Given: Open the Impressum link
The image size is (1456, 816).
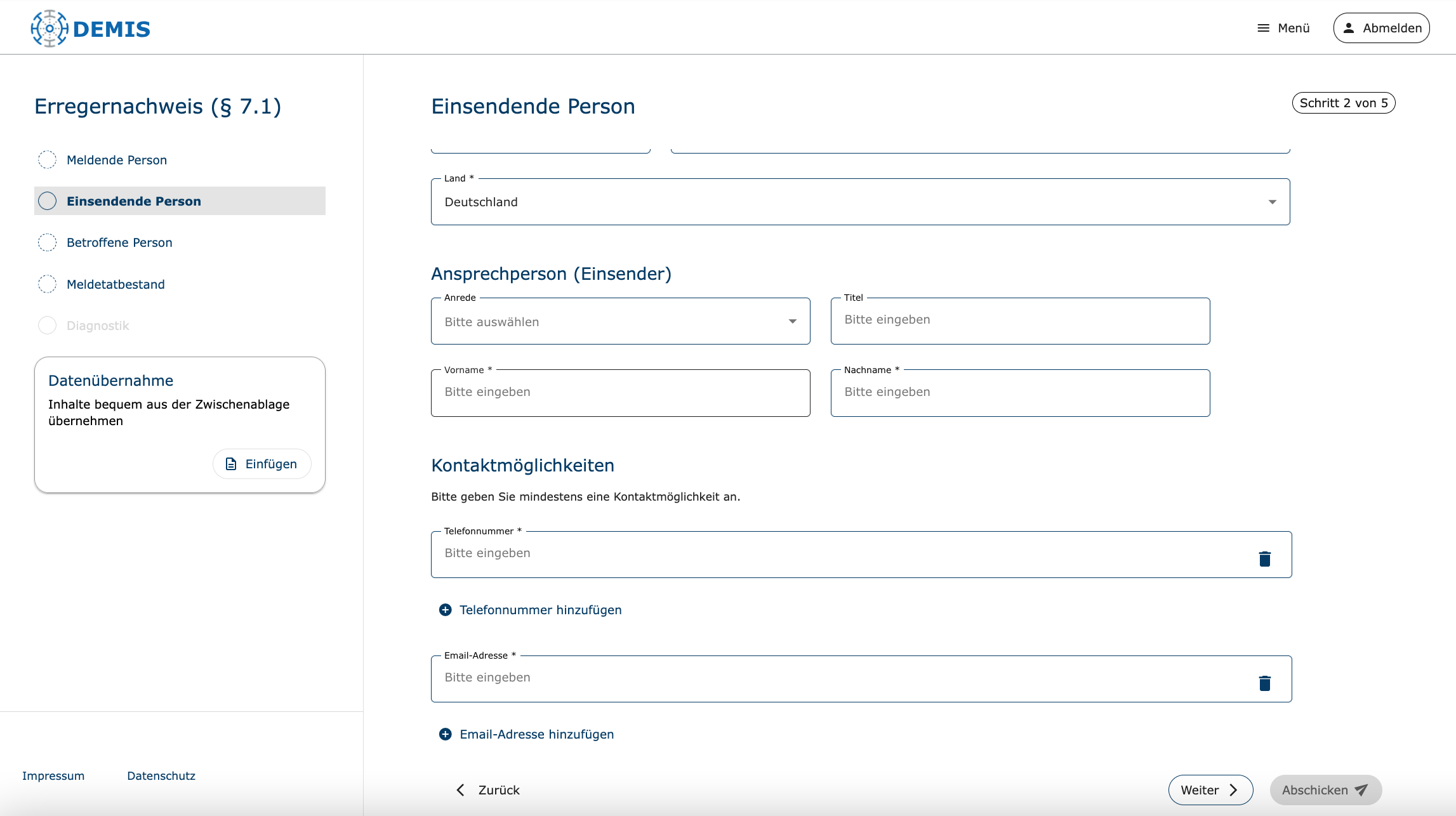Looking at the screenshot, I should [x=53, y=775].
